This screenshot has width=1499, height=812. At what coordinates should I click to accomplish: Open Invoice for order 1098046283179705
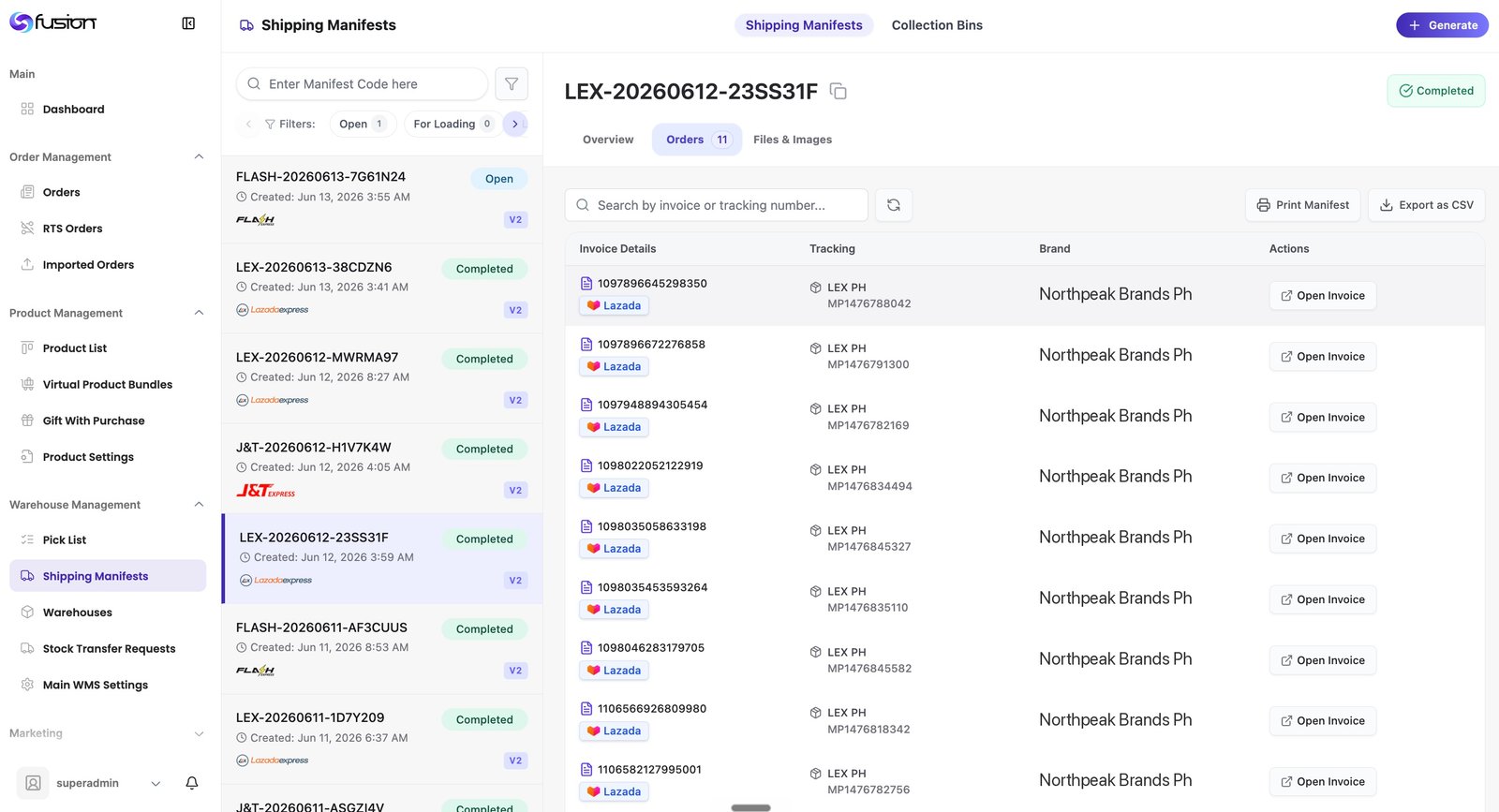[x=1322, y=660]
